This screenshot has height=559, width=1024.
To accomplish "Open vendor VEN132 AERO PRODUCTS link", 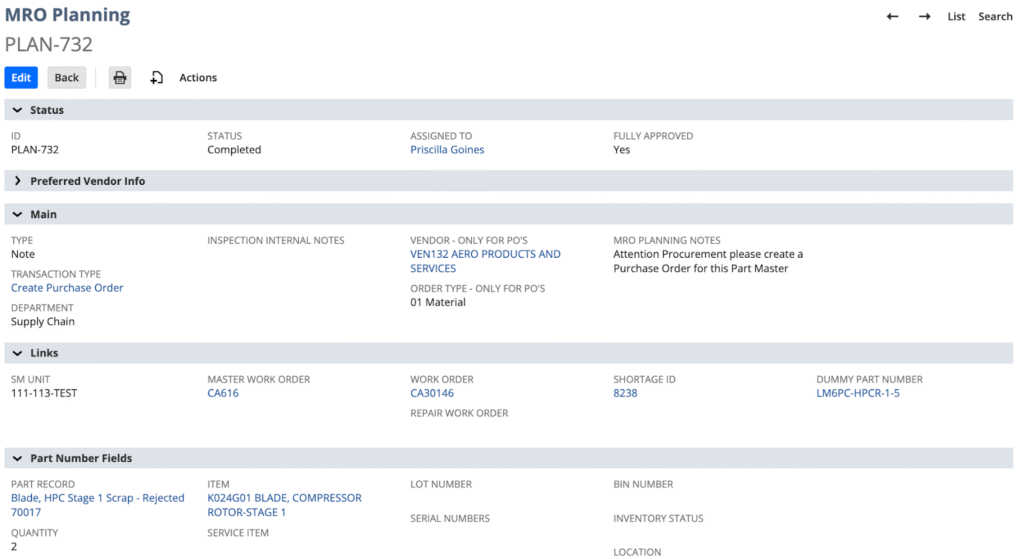I will (485, 255).
